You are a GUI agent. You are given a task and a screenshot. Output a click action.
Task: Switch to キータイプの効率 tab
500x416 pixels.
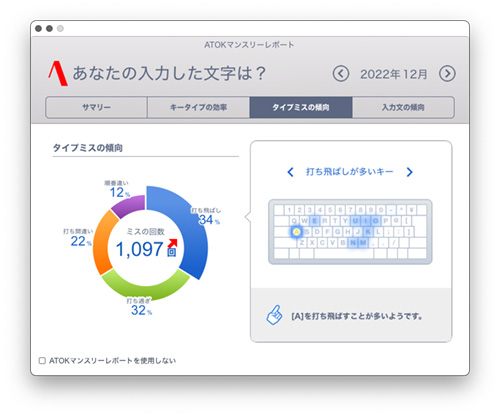(x=198, y=107)
